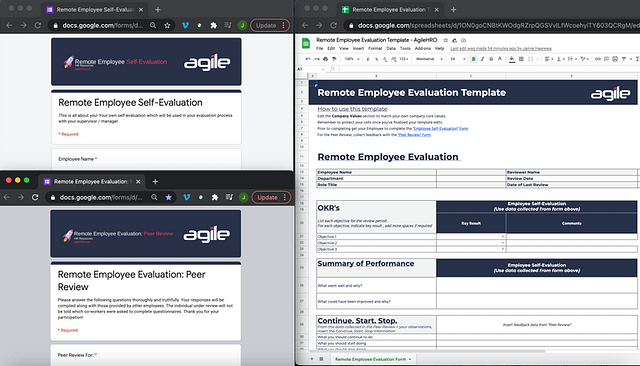
Task: Star the Remote Employee Evaluation Template spreadsheet
Action: click(446, 40)
